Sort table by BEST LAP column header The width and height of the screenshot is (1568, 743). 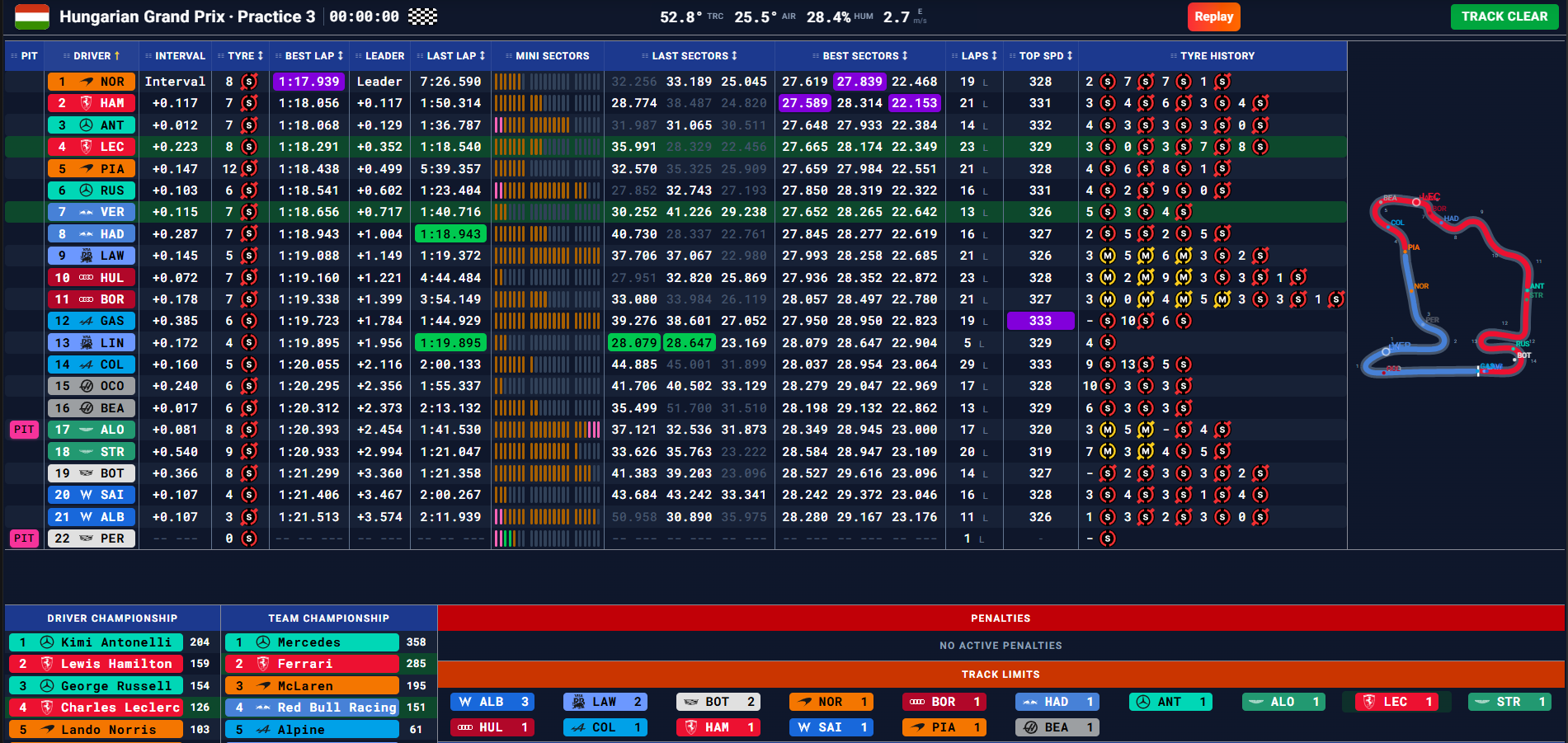coord(310,56)
